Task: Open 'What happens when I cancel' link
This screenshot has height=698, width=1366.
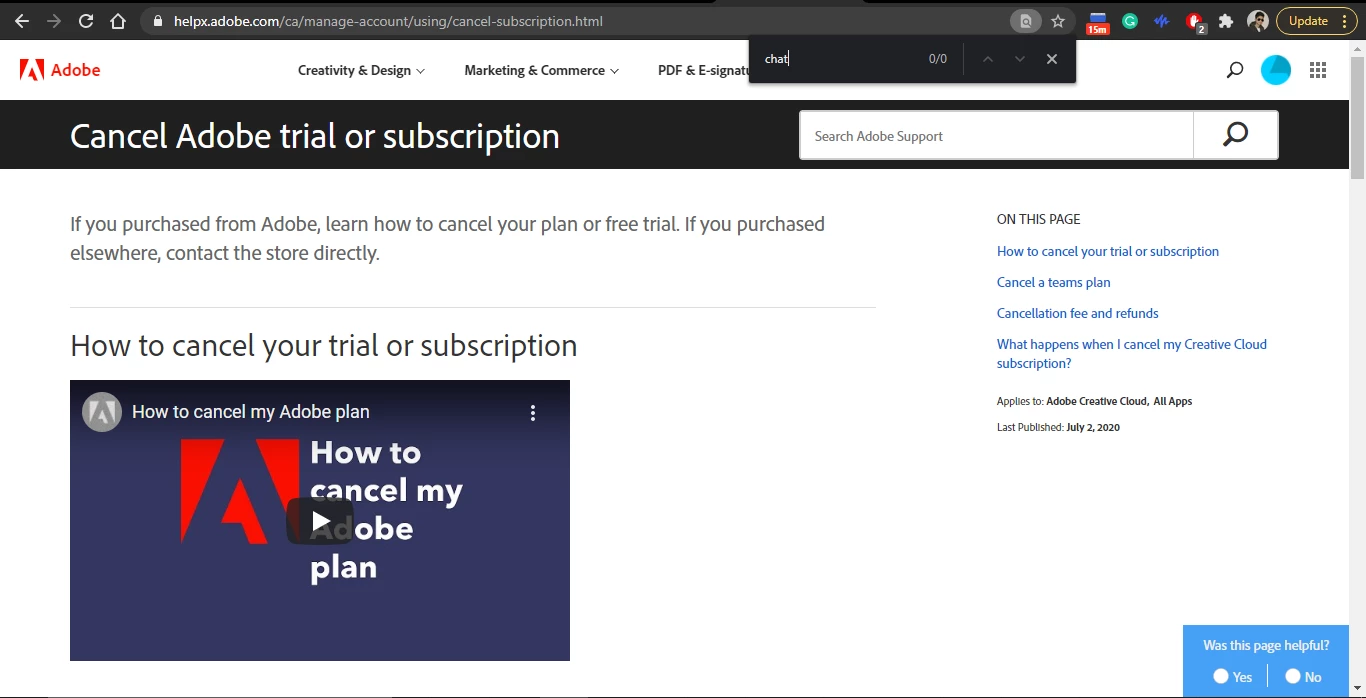Action: point(1132,353)
